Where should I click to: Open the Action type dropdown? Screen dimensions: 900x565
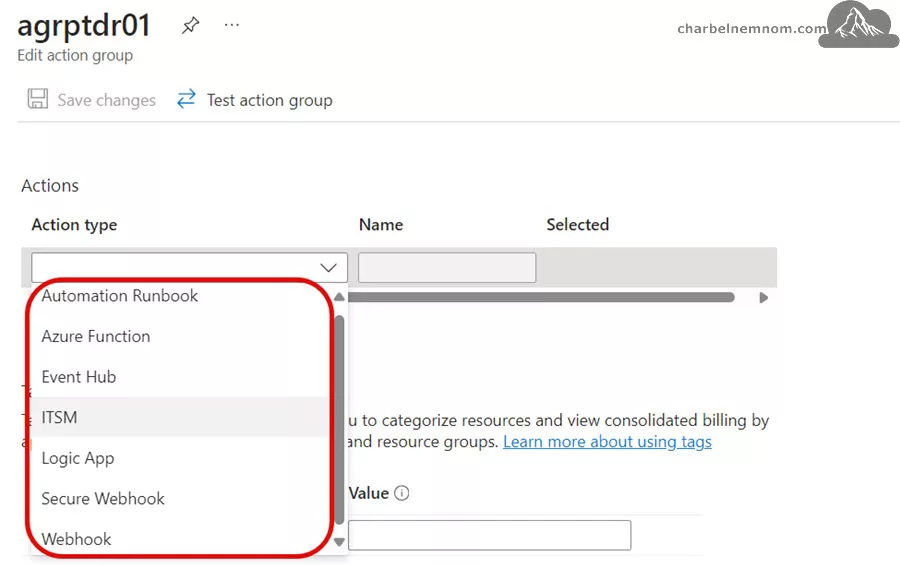point(189,268)
